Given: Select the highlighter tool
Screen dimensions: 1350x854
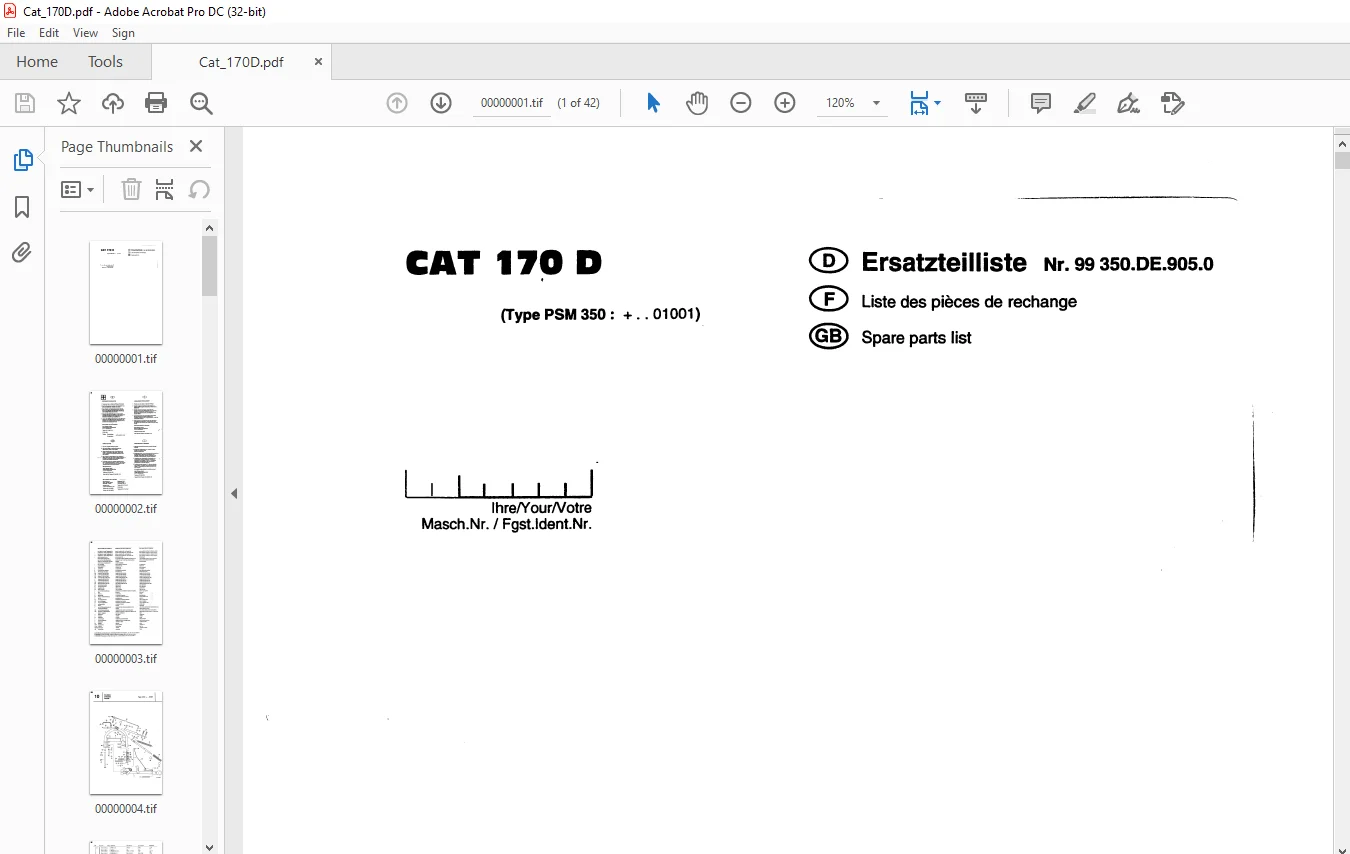Looking at the screenshot, I should tap(1085, 103).
